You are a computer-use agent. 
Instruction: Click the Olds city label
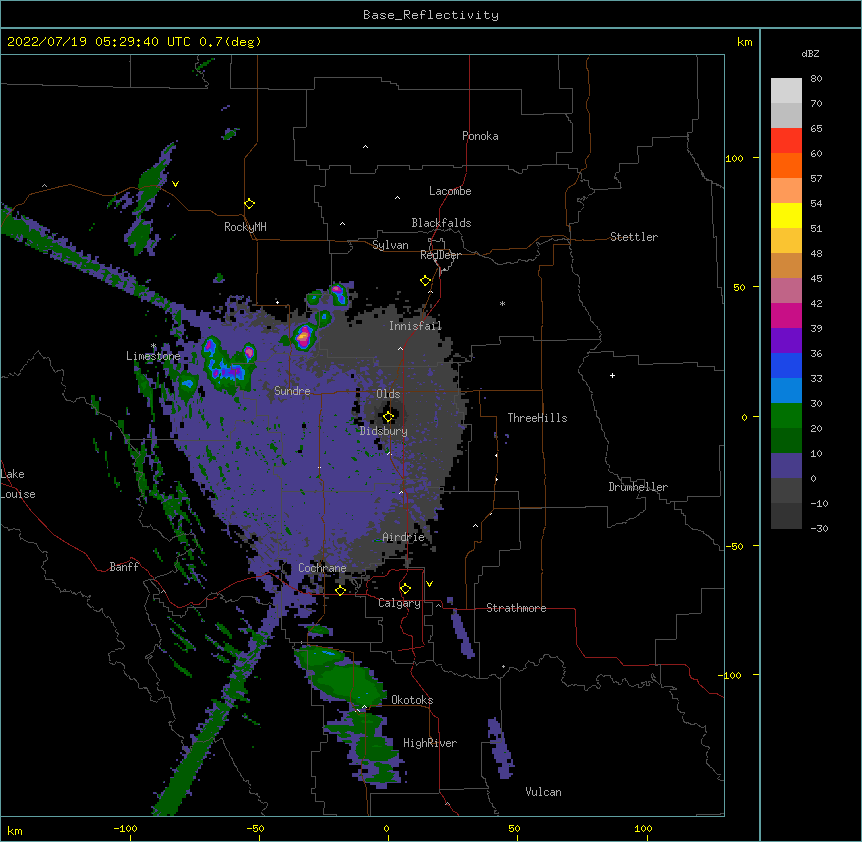click(388, 394)
